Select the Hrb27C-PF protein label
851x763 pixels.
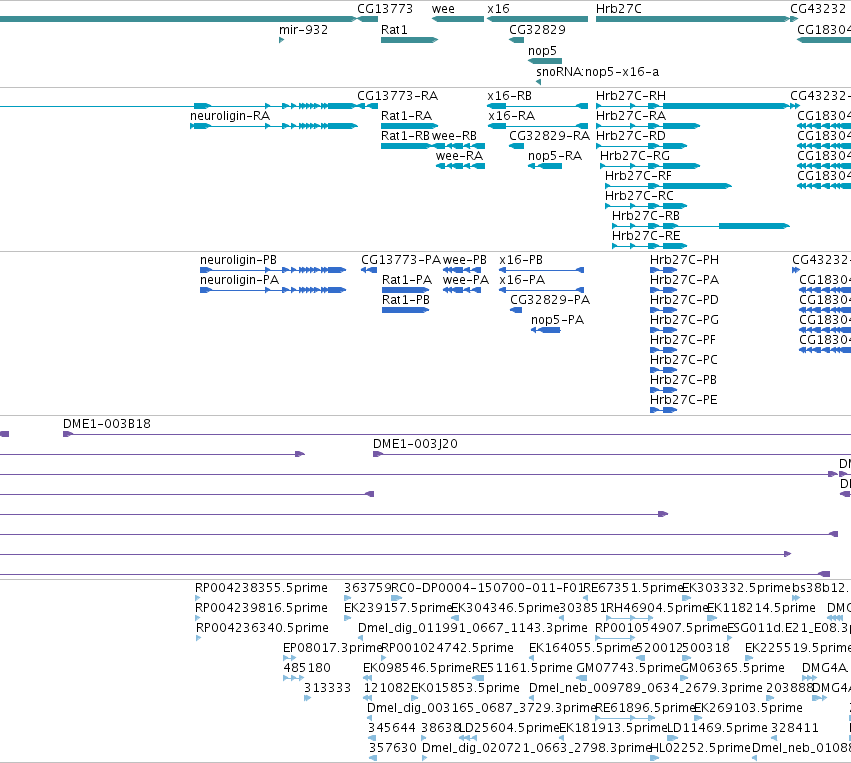(x=683, y=341)
